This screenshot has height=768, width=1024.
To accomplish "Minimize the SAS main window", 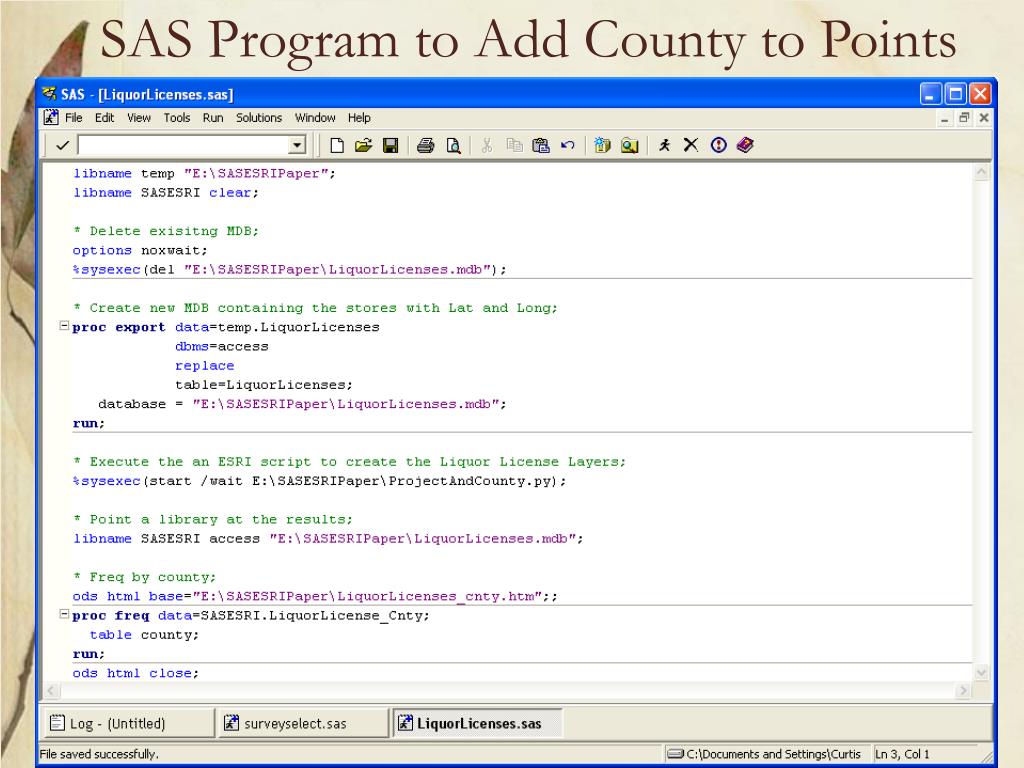I will coord(931,95).
